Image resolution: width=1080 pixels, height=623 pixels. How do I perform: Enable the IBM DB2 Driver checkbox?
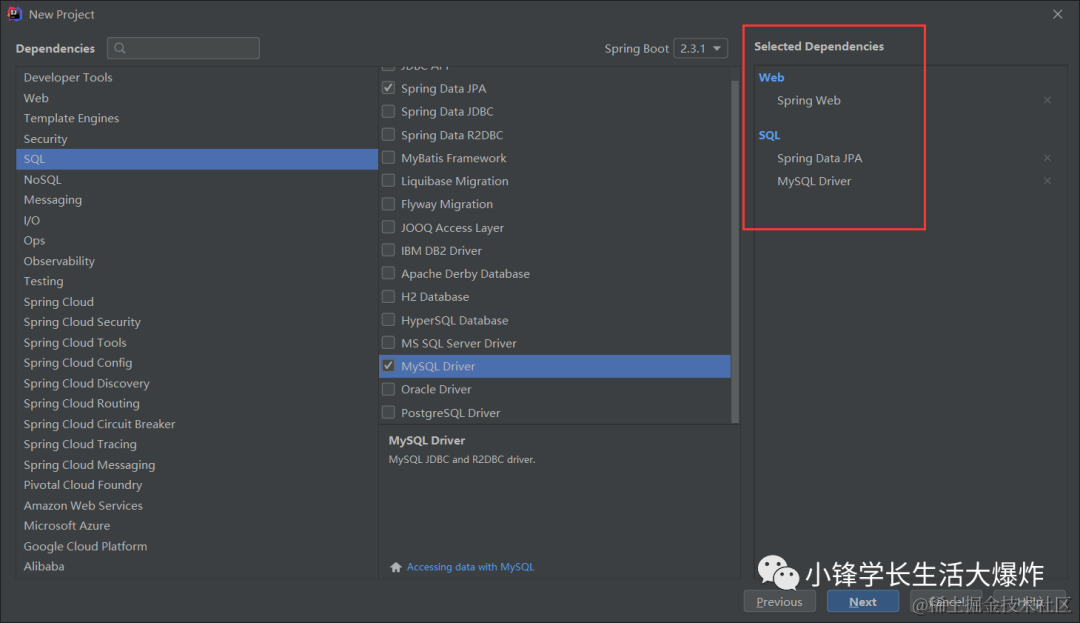point(388,251)
